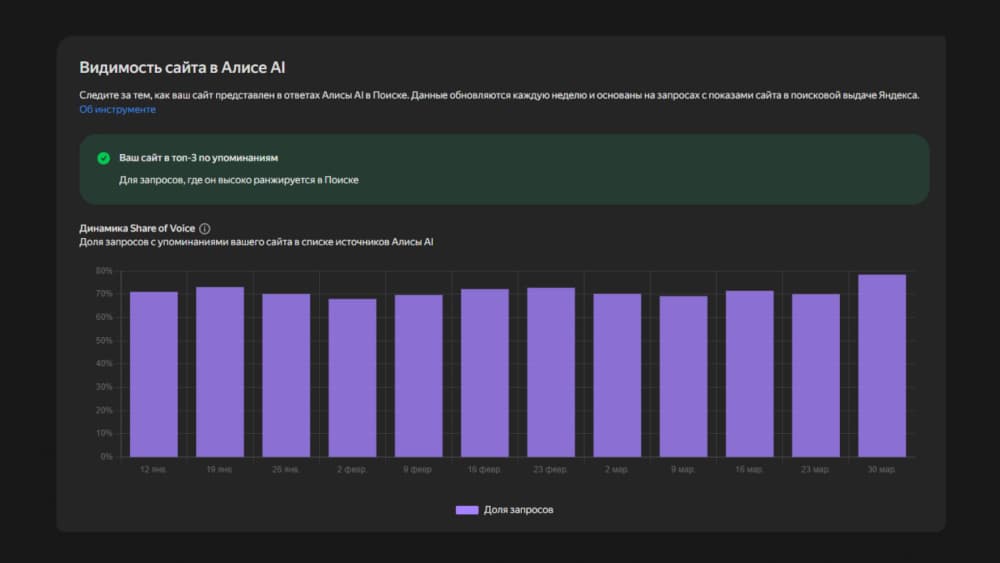
Task: Click the "12 янв" x-axis date label
Action: pos(153,469)
